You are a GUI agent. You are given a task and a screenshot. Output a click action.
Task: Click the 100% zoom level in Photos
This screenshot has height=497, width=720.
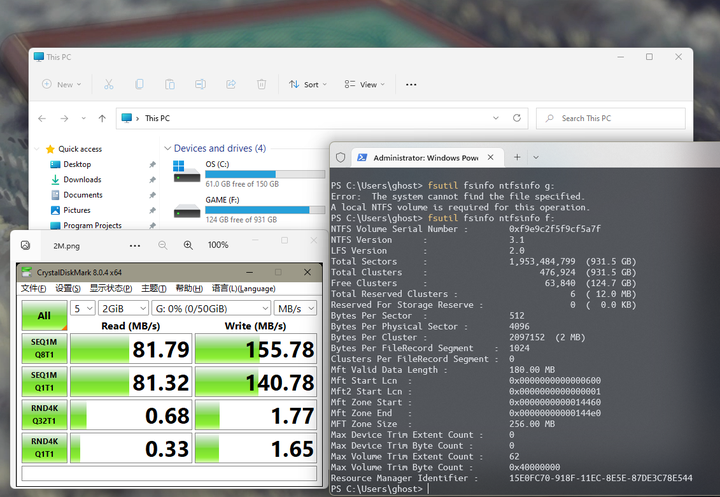click(x=218, y=245)
